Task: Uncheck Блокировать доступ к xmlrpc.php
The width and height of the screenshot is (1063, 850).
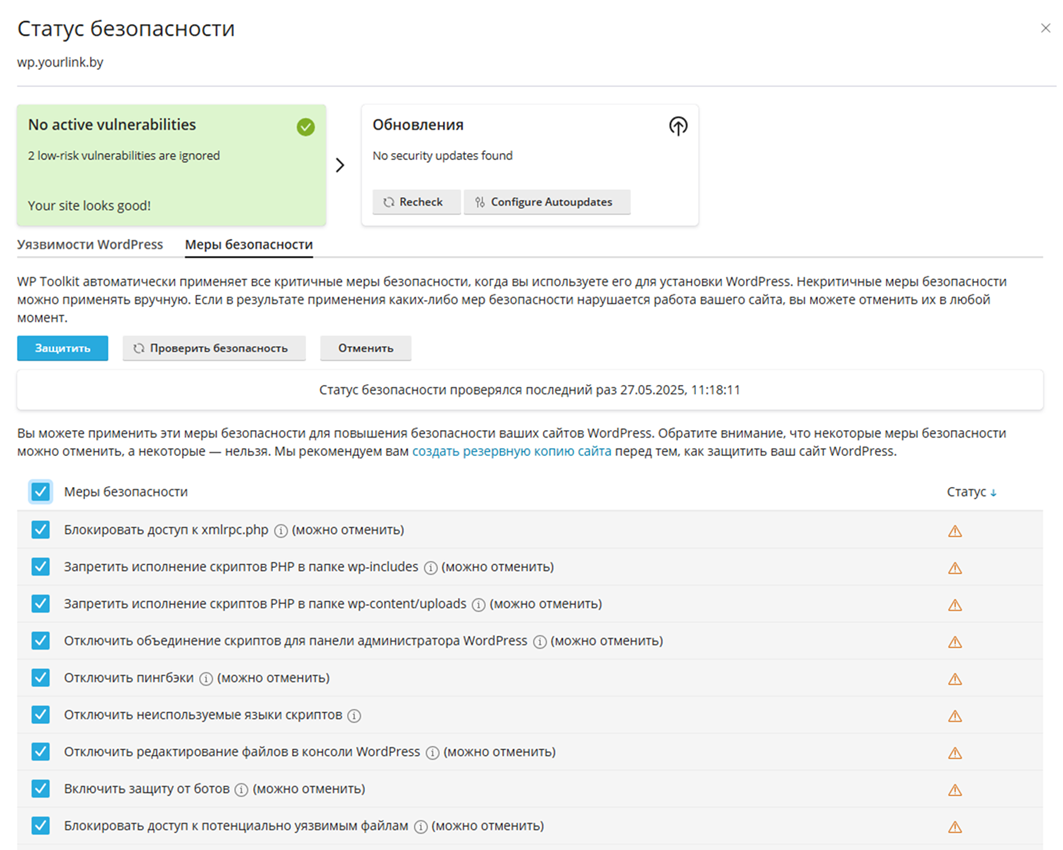Action: 41,529
